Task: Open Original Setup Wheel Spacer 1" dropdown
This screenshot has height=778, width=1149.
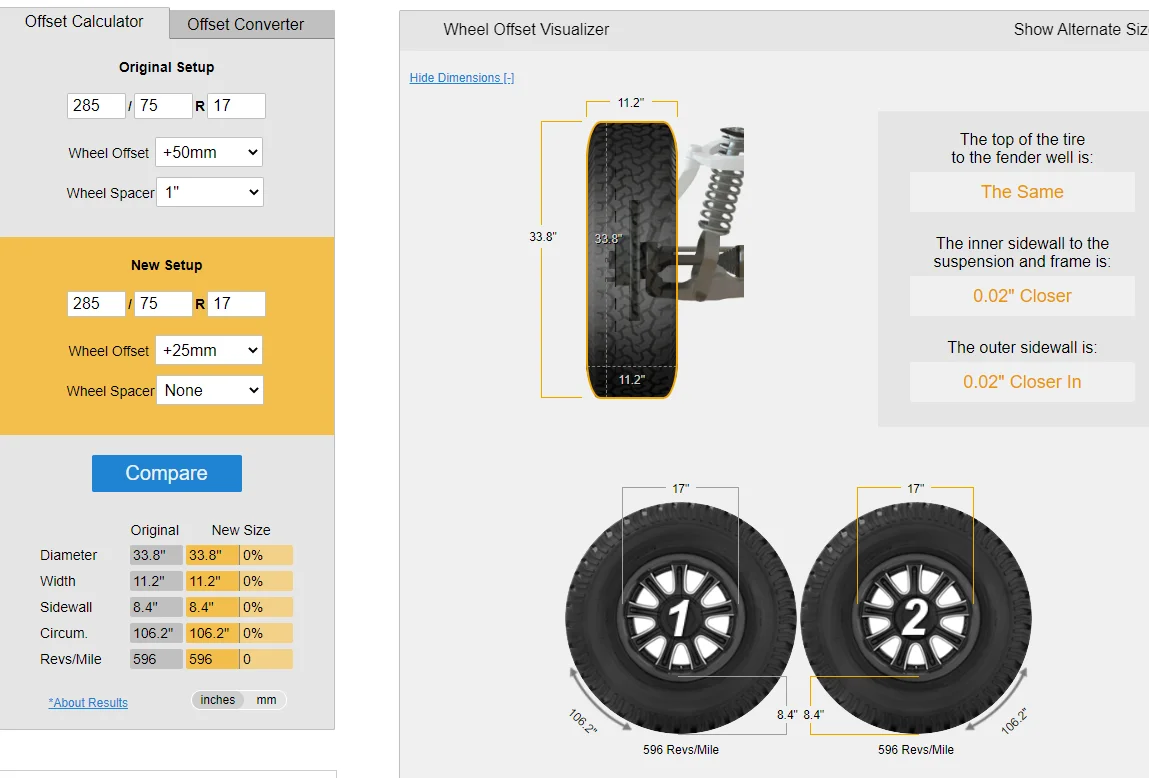Action: tap(210, 192)
